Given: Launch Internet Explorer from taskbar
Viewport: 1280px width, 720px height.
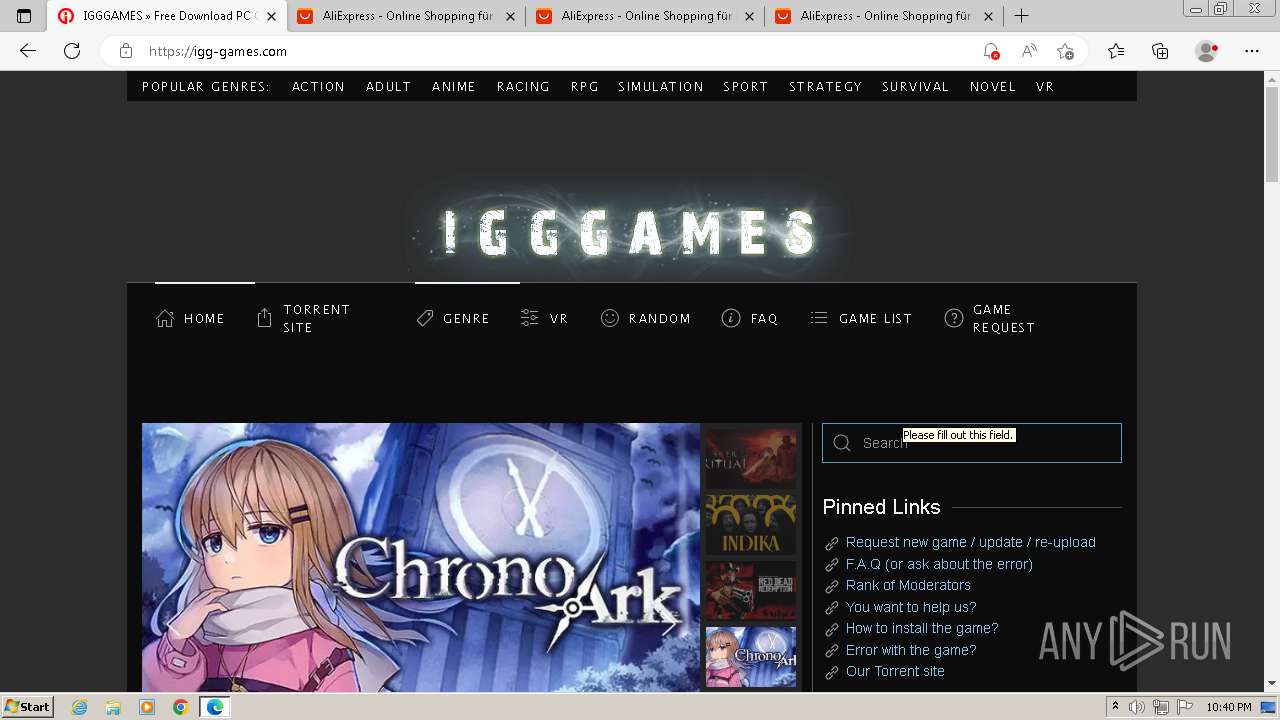Looking at the screenshot, I should click(80, 707).
